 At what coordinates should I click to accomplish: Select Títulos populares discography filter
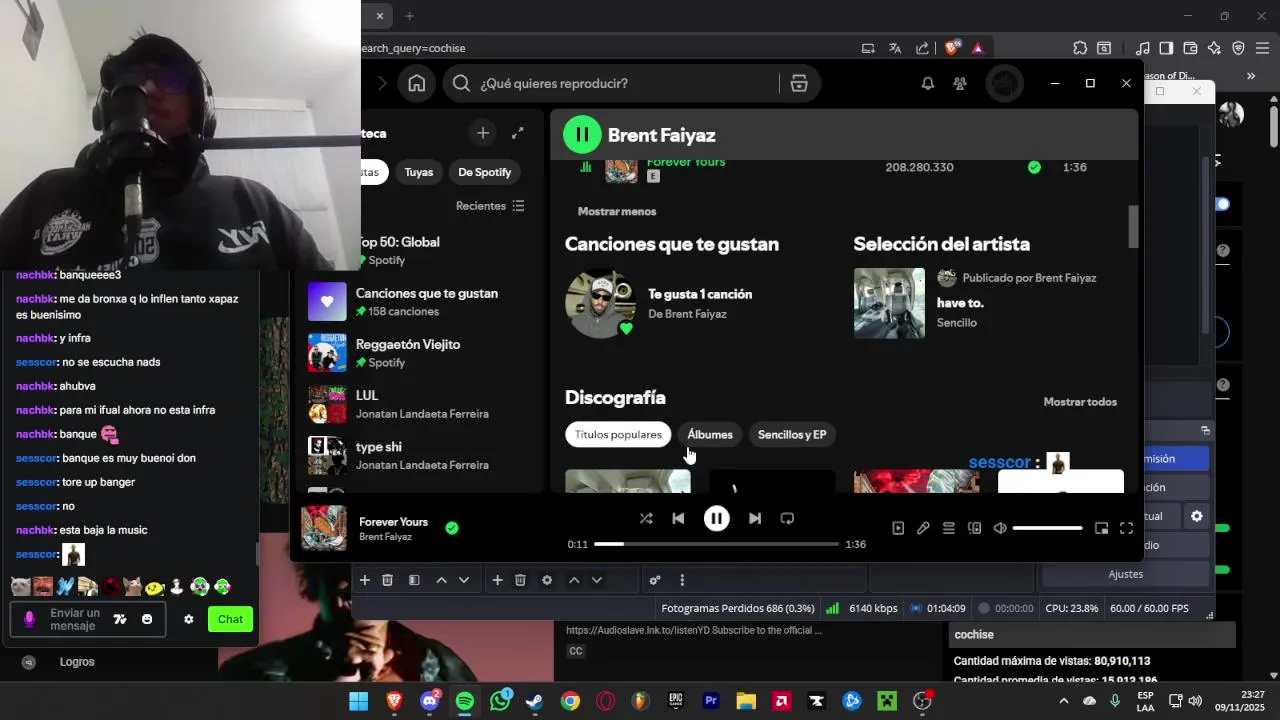(x=618, y=435)
